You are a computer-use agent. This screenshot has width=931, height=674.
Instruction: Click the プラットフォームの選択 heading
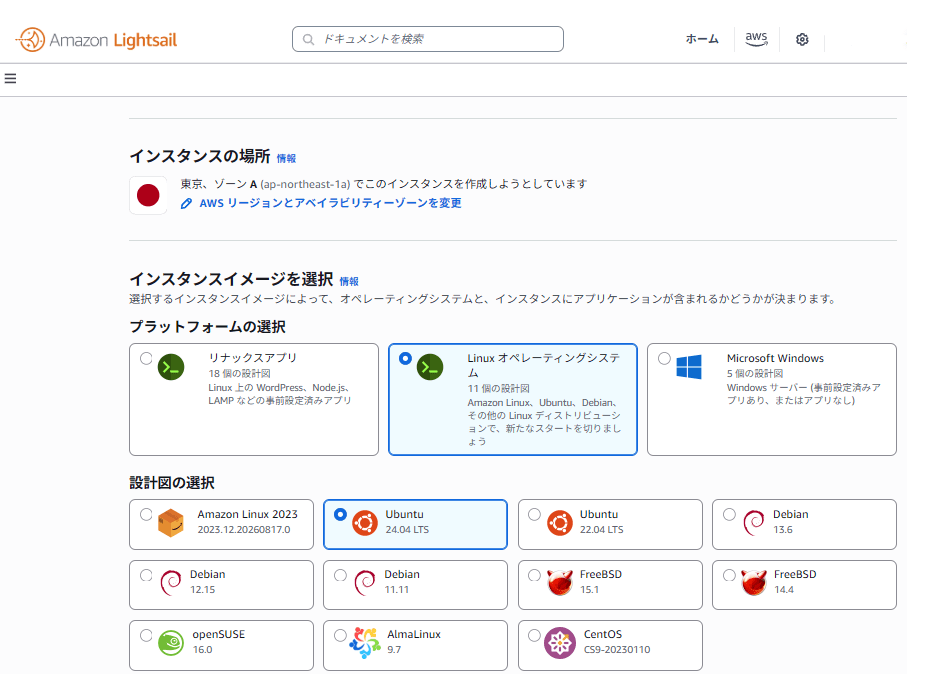[x=207, y=327]
